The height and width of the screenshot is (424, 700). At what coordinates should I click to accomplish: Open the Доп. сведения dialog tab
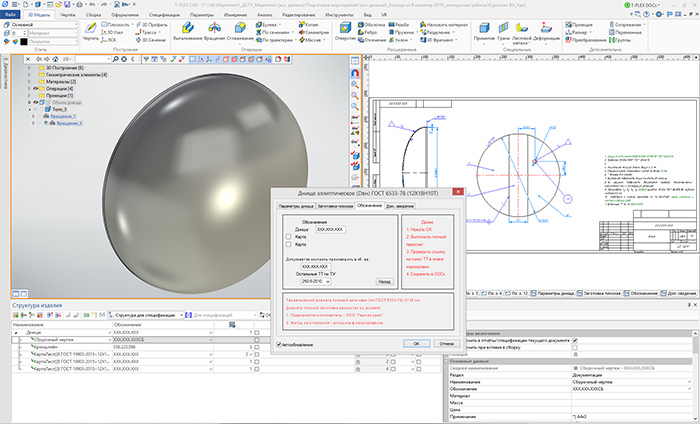pos(400,206)
